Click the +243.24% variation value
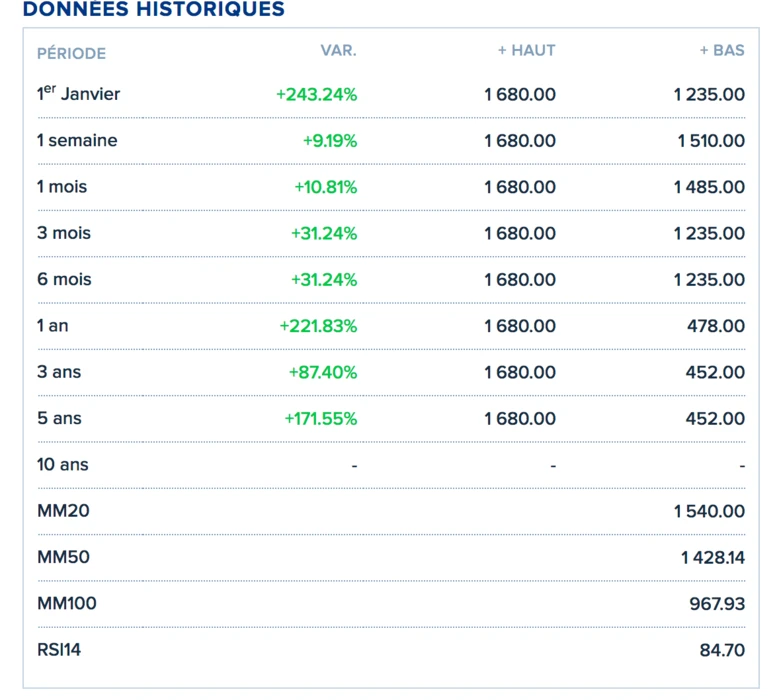The width and height of the screenshot is (779, 700). click(316, 95)
